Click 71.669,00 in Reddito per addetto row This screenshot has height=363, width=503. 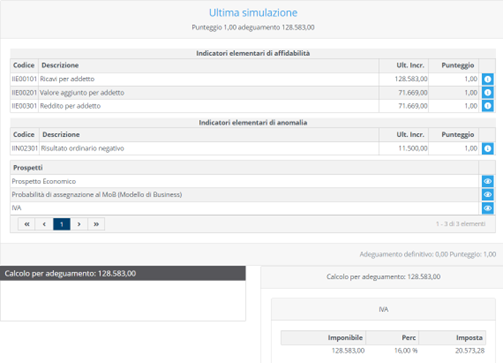tap(413, 106)
